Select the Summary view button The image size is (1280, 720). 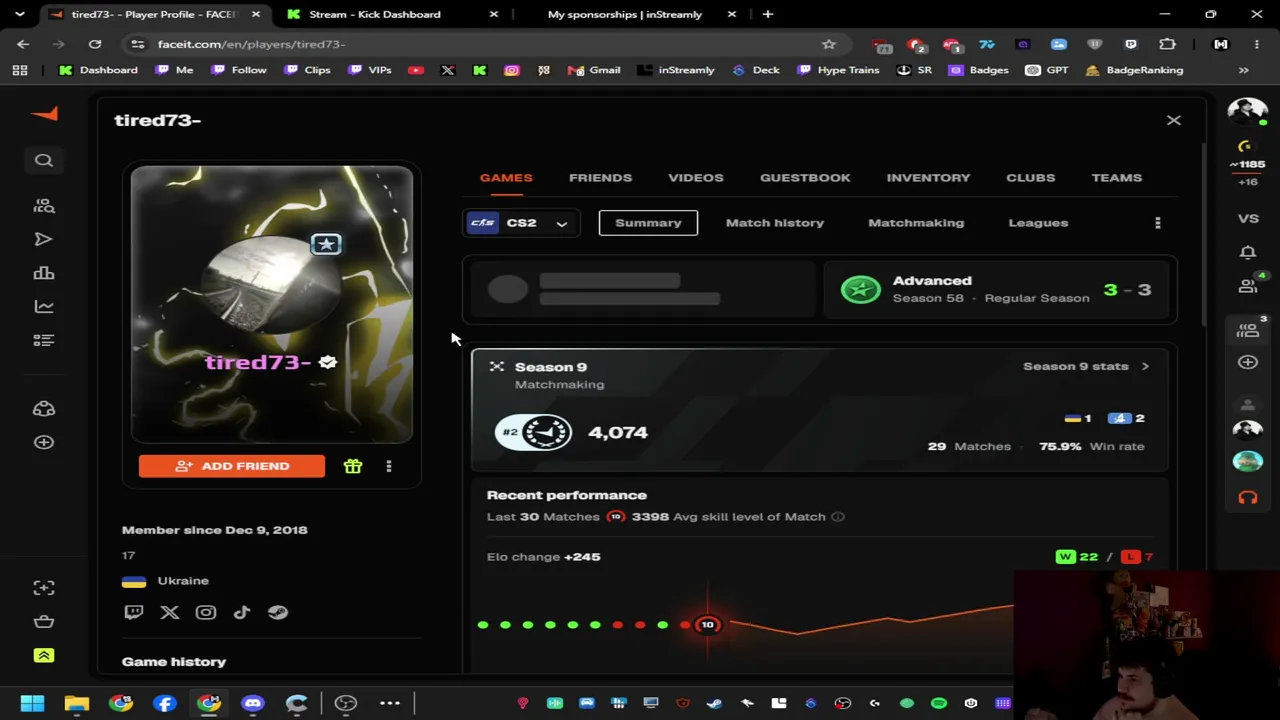648,223
